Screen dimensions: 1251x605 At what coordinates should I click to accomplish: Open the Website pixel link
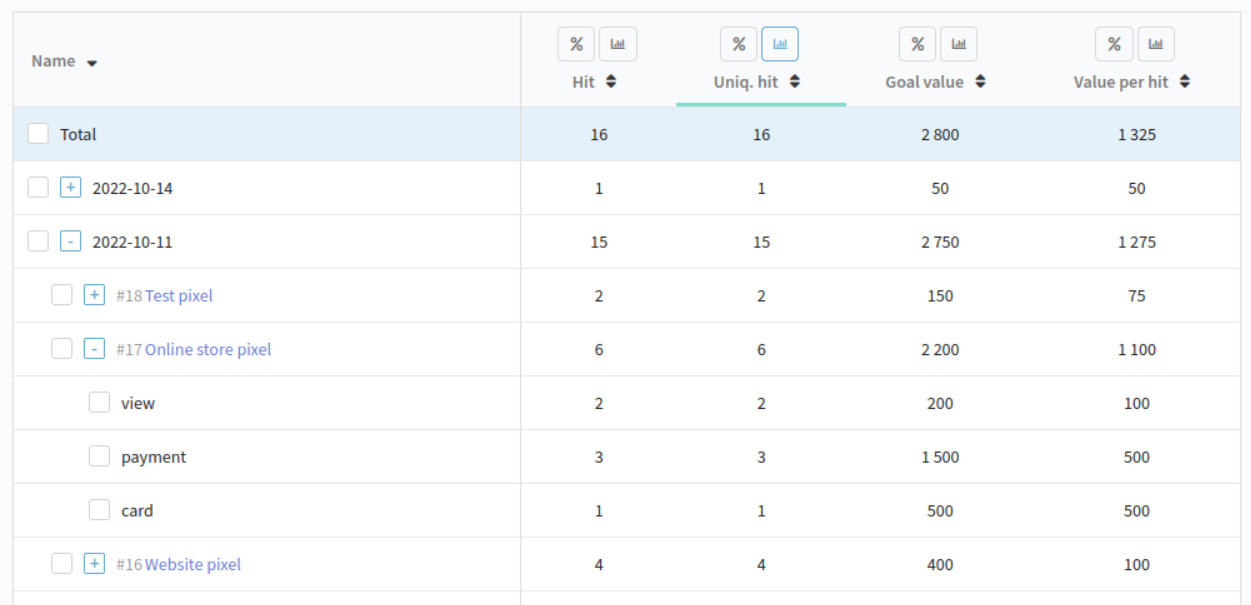[x=193, y=565]
